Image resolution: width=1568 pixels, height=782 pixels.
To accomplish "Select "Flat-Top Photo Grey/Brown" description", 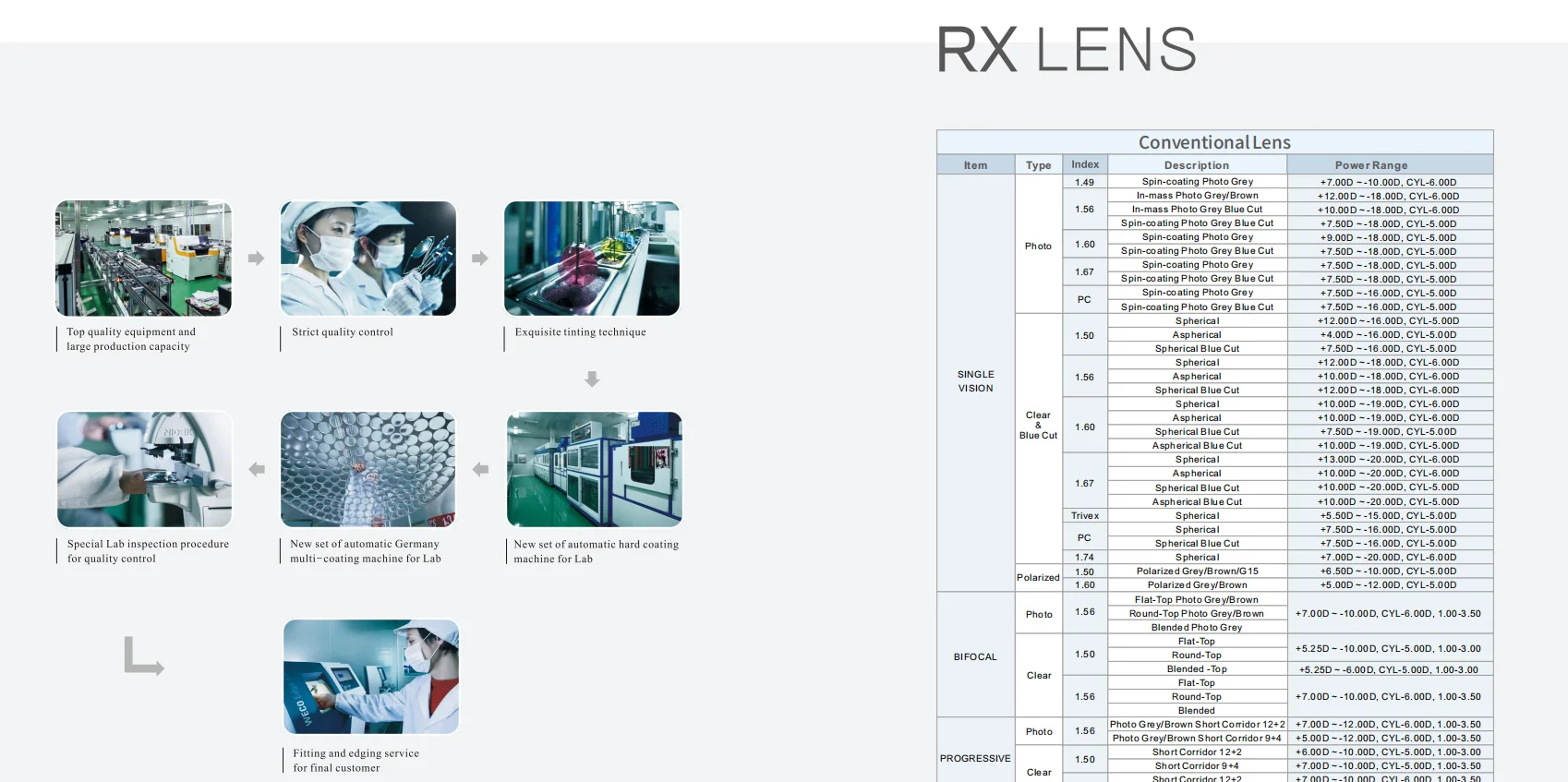I will (1197, 599).
